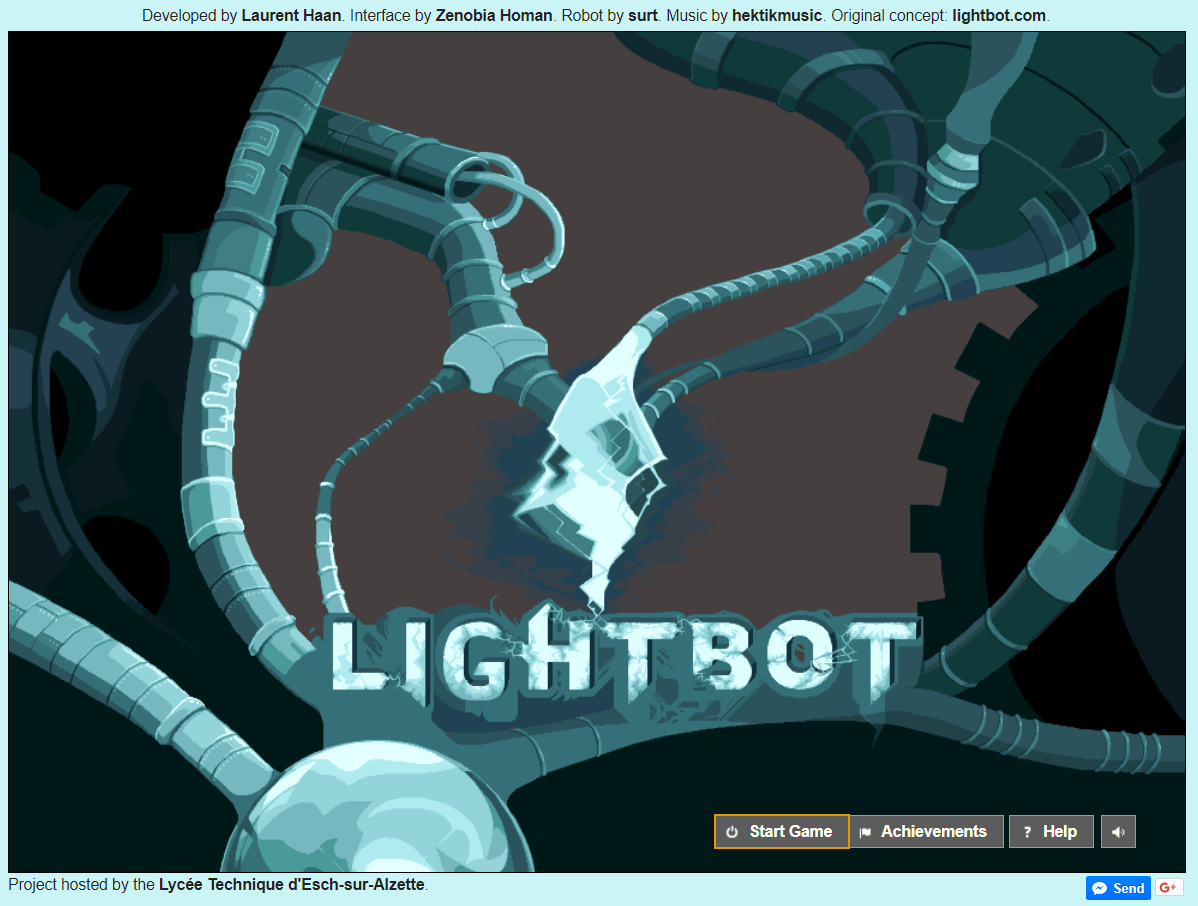The image size is (1198, 906).
Task: Open the hektikmusic music credit link
Action: (x=777, y=16)
